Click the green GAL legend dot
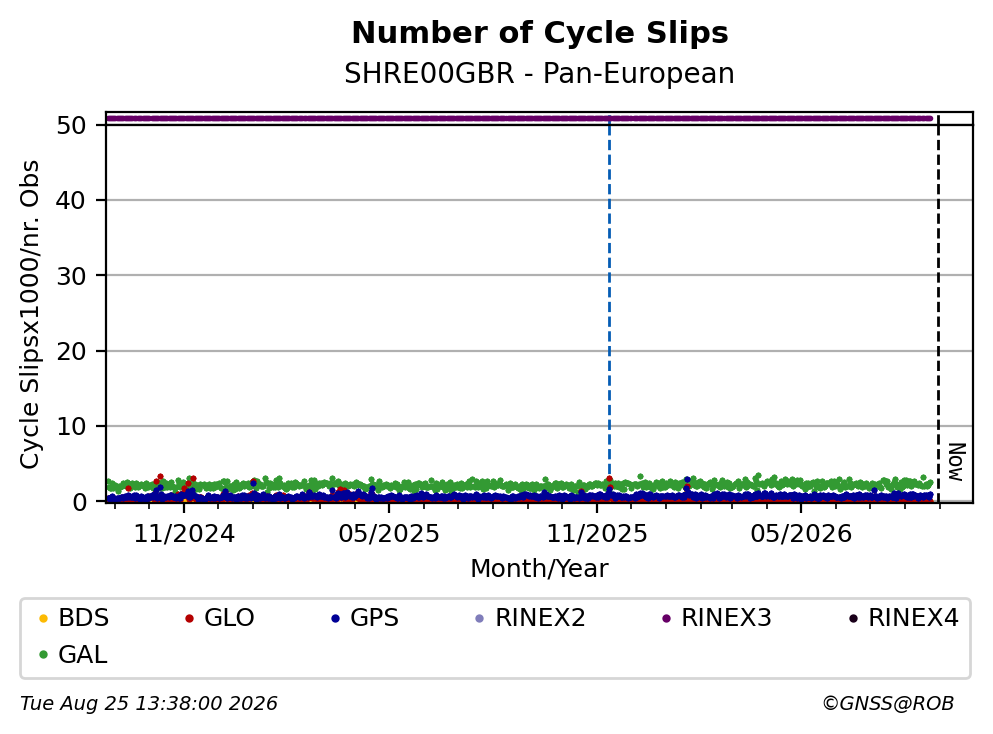 point(43,655)
